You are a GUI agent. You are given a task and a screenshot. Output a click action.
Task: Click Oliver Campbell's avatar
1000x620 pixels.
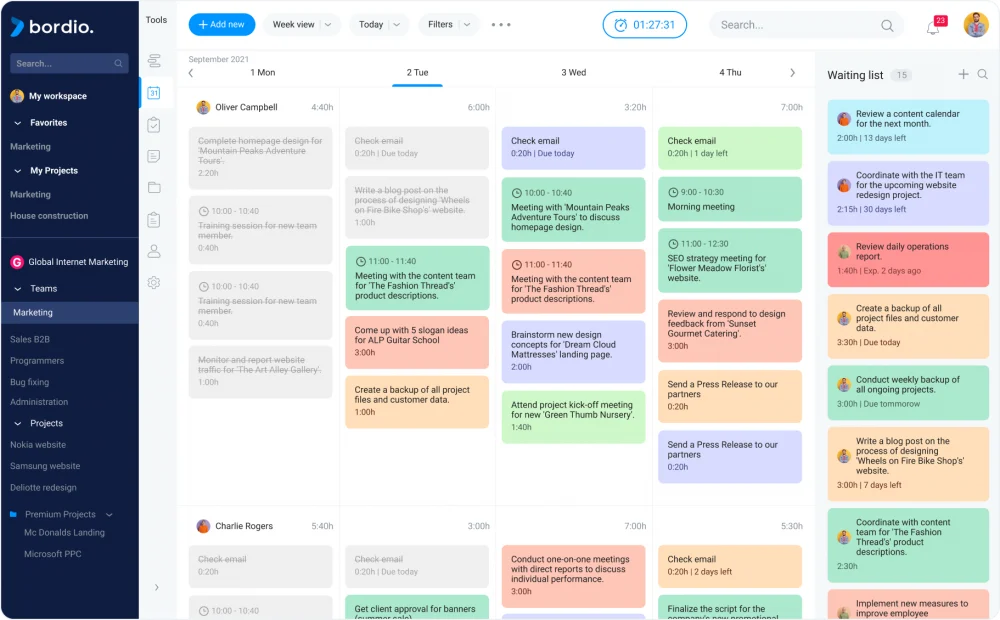tap(203, 107)
